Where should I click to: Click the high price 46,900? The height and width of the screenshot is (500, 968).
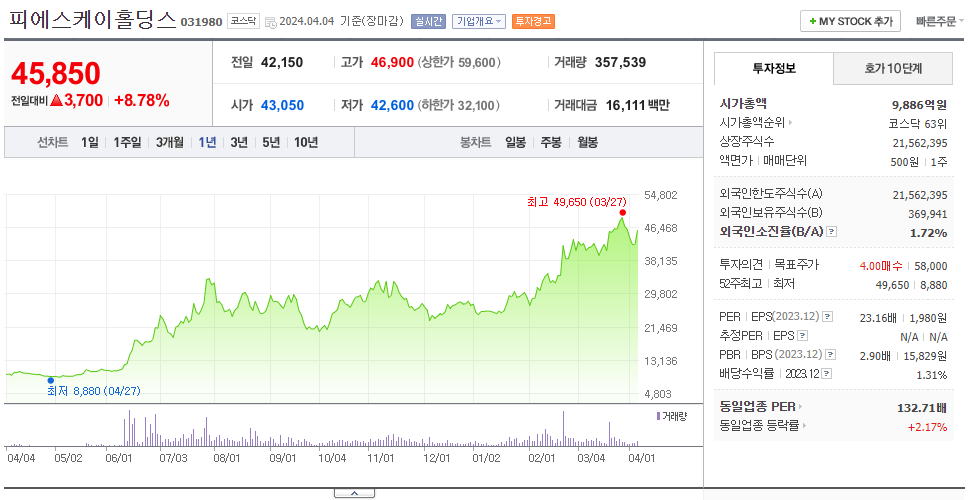tap(393, 62)
